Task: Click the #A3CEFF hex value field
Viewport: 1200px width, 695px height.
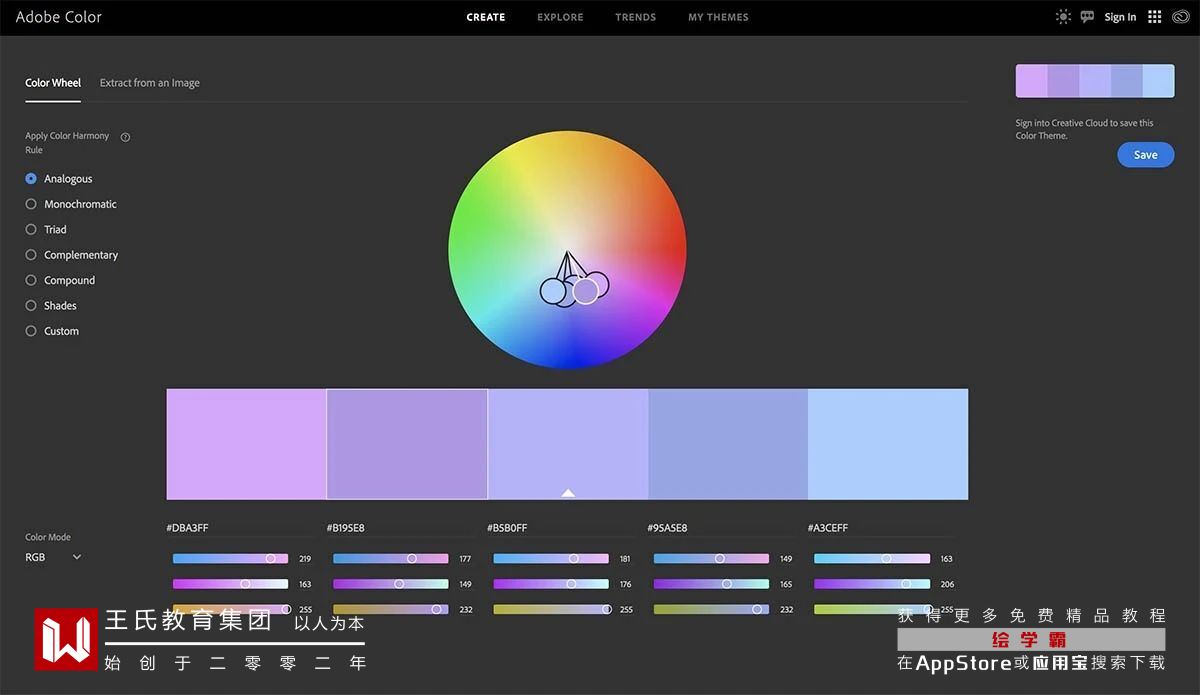Action: pyautogui.click(x=828, y=528)
